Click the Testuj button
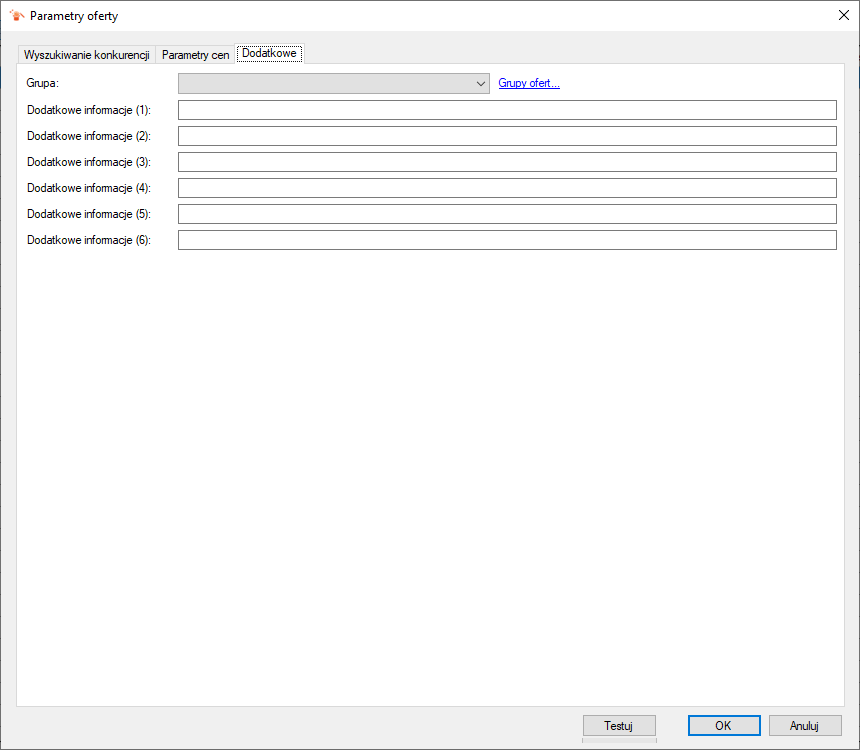Image resolution: width=860 pixels, height=750 pixels. [x=619, y=725]
